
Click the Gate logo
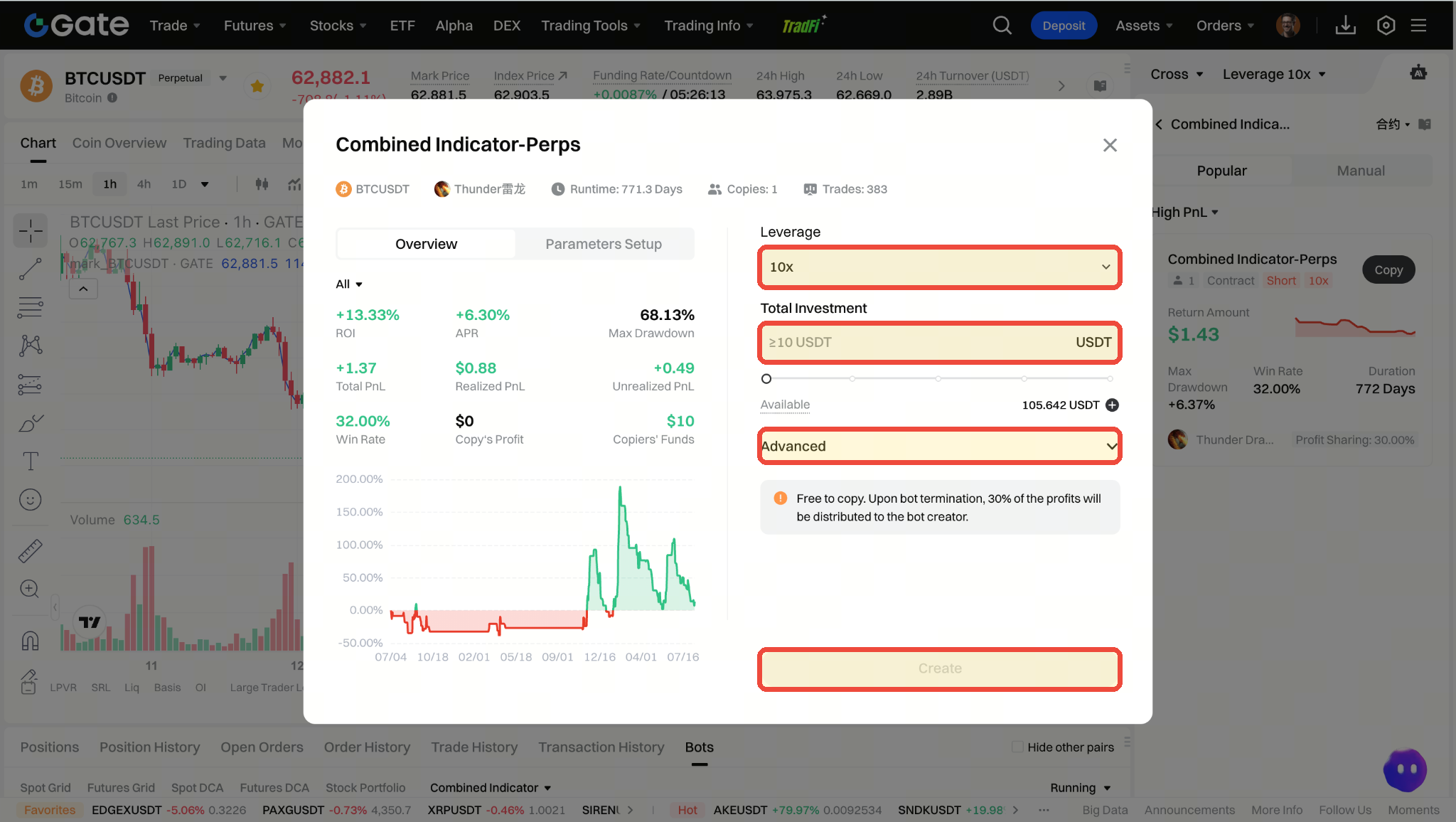tap(76, 26)
